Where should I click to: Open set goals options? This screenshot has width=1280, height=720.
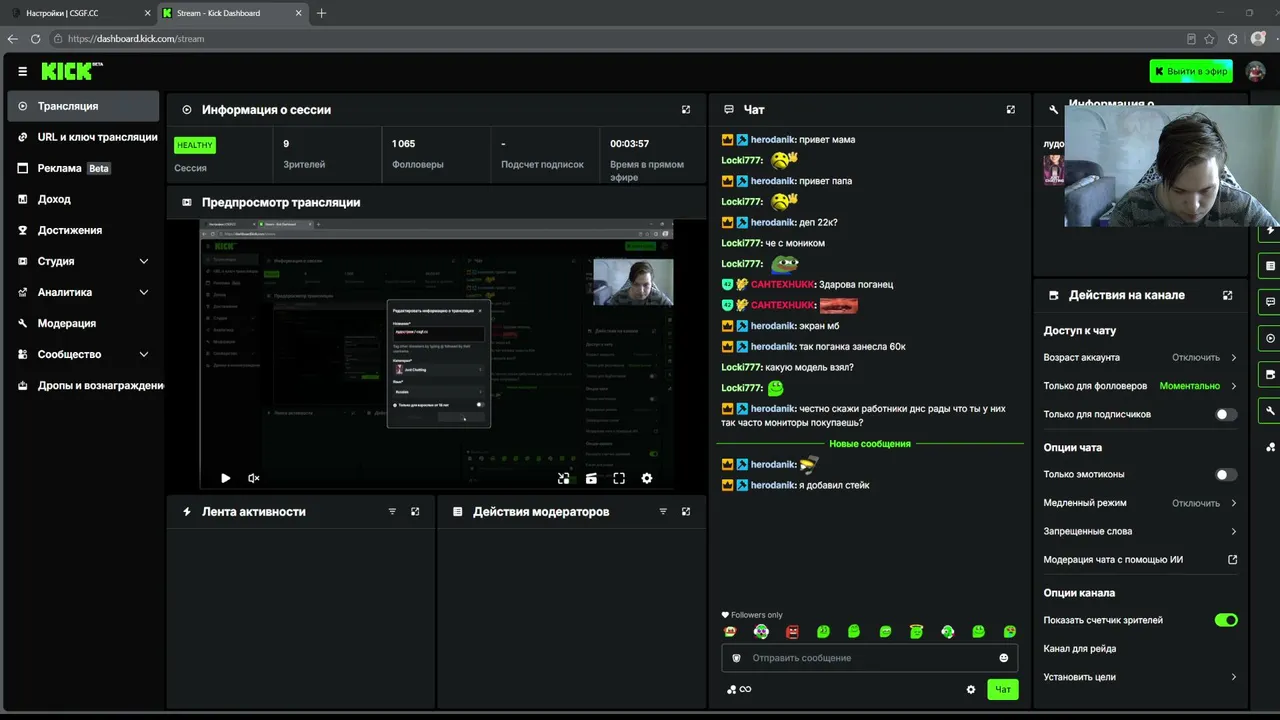(1140, 677)
